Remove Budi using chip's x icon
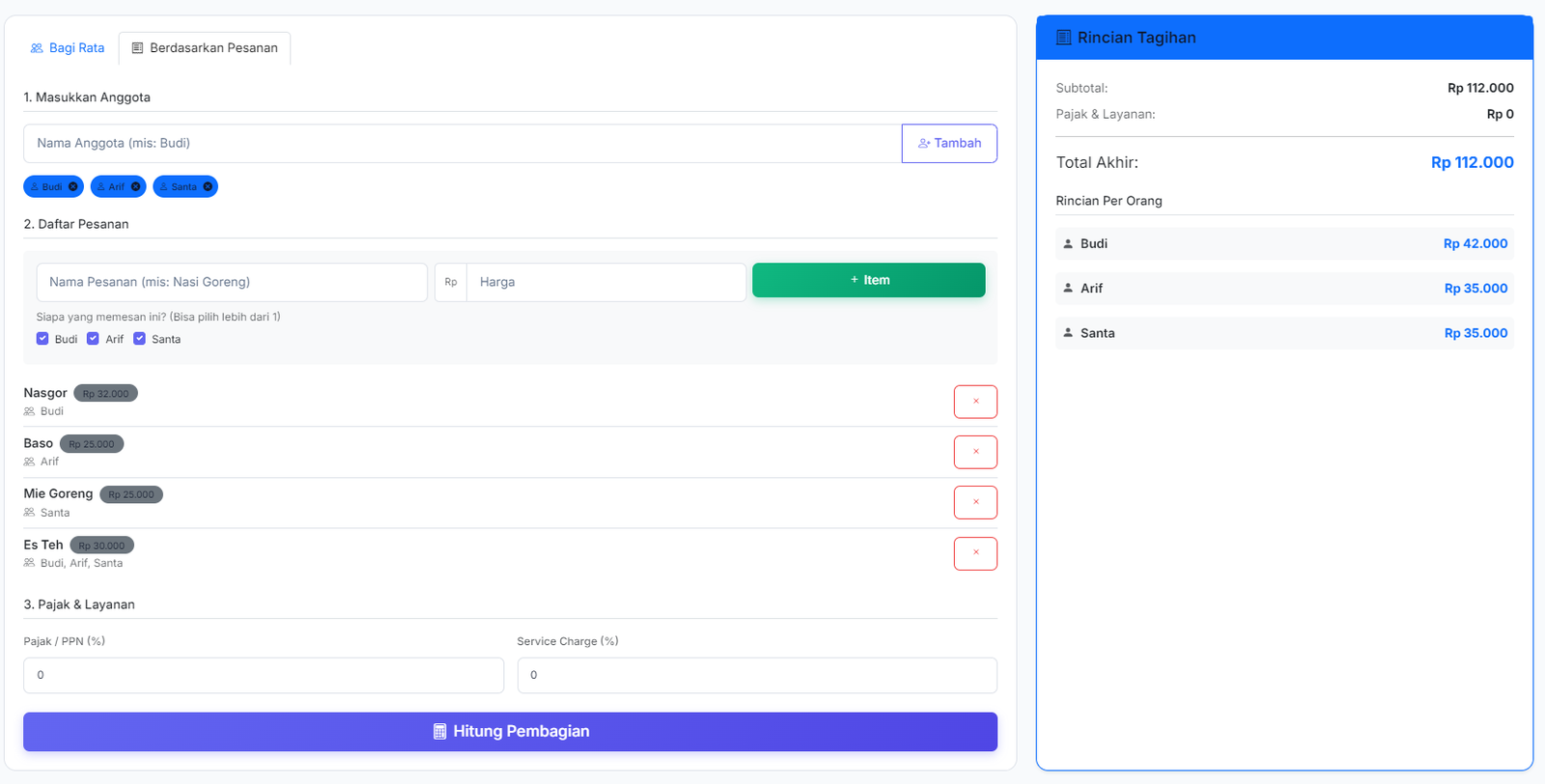Screen dimensions: 1545x784 73,186
